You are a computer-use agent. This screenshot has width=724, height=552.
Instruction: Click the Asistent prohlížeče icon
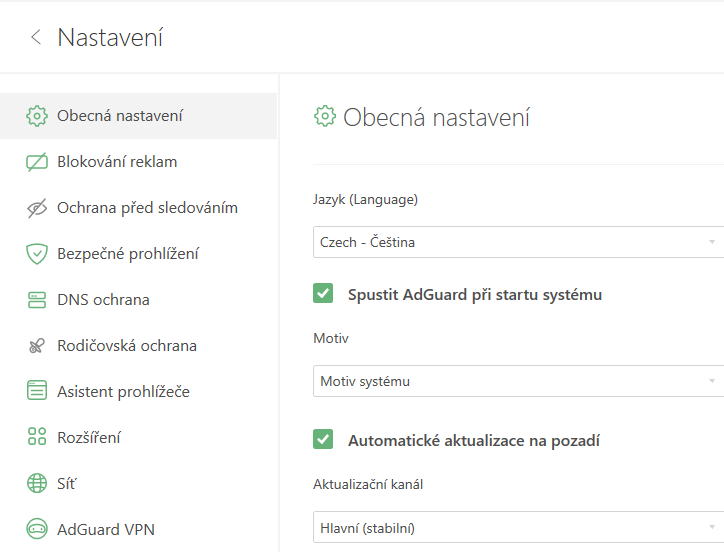click(37, 392)
